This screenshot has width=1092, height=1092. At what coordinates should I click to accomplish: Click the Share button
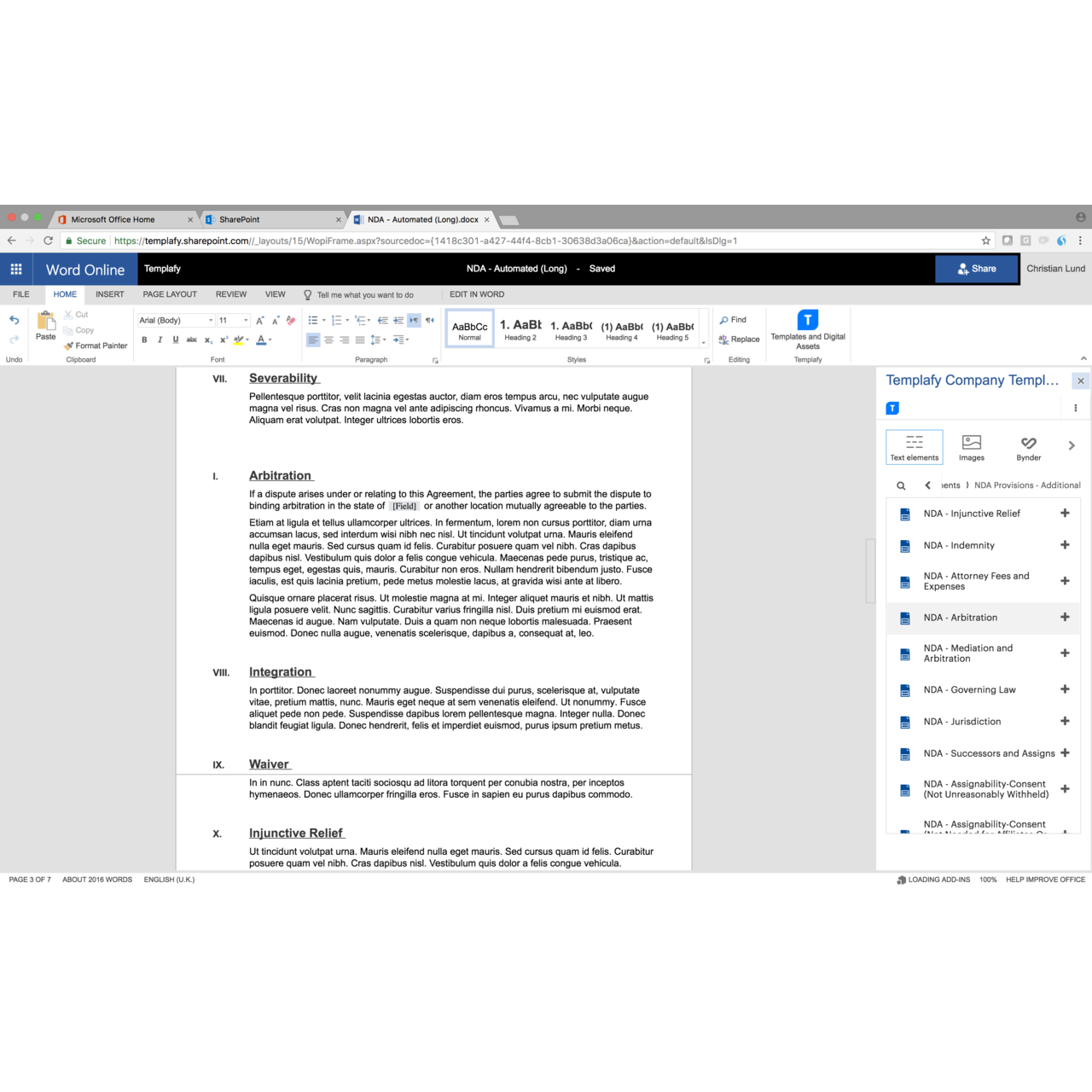[976, 268]
